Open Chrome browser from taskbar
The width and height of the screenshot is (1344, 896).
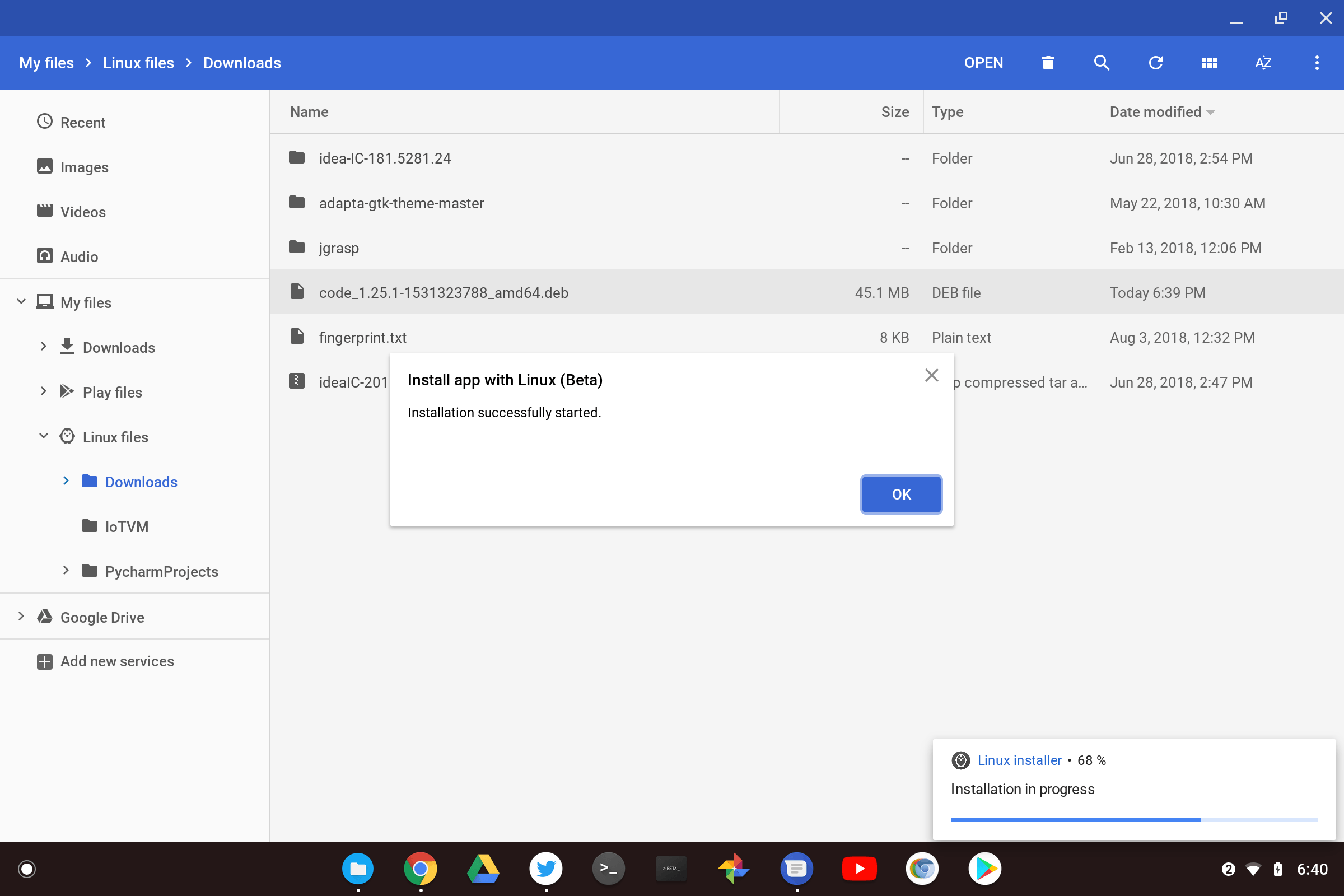[x=421, y=867]
